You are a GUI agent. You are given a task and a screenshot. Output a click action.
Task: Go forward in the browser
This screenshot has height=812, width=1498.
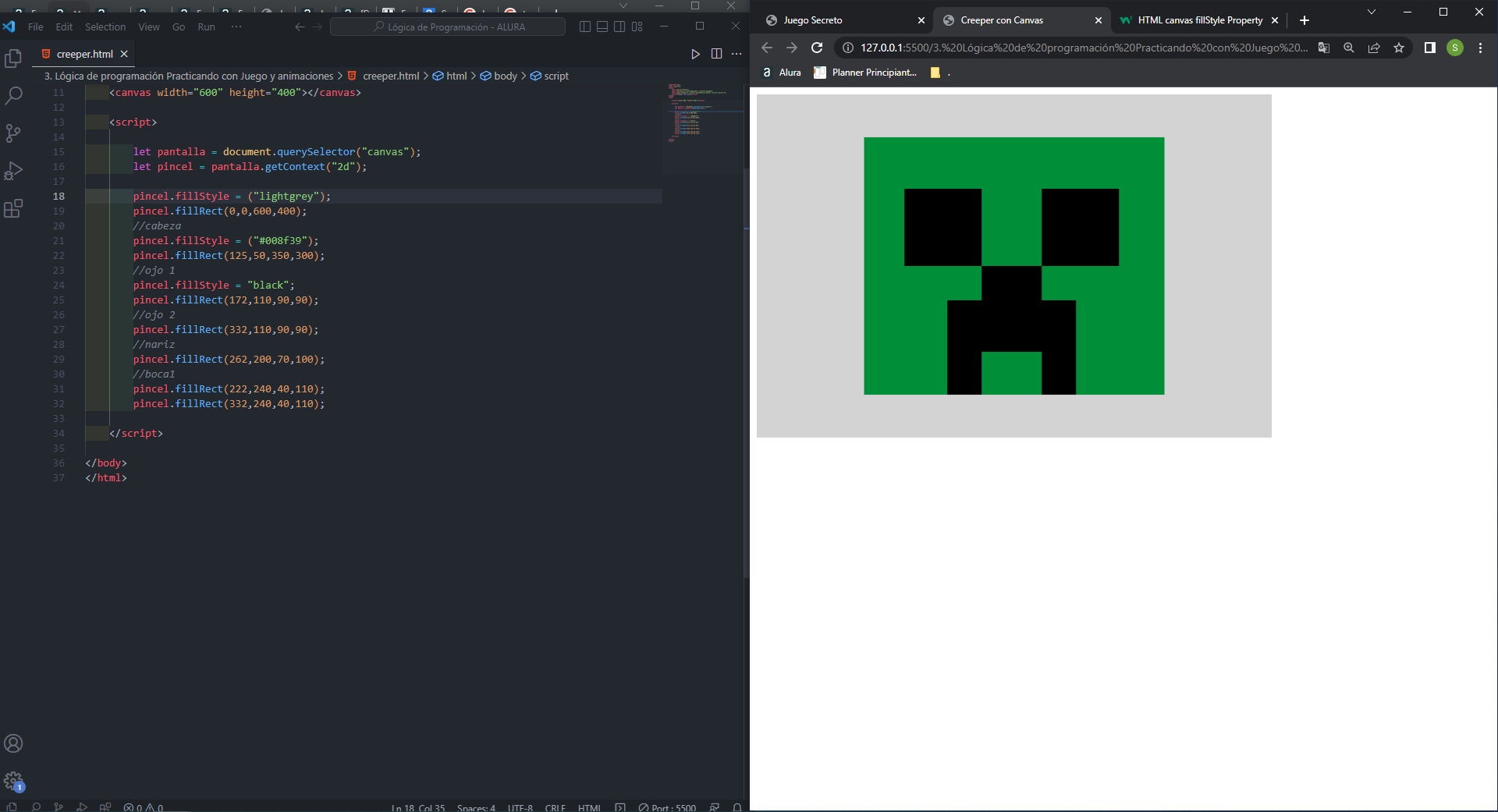click(x=792, y=48)
